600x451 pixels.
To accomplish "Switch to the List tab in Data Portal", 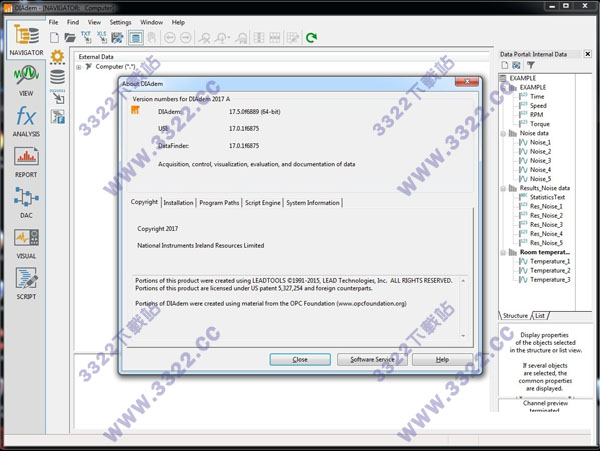I will point(540,316).
